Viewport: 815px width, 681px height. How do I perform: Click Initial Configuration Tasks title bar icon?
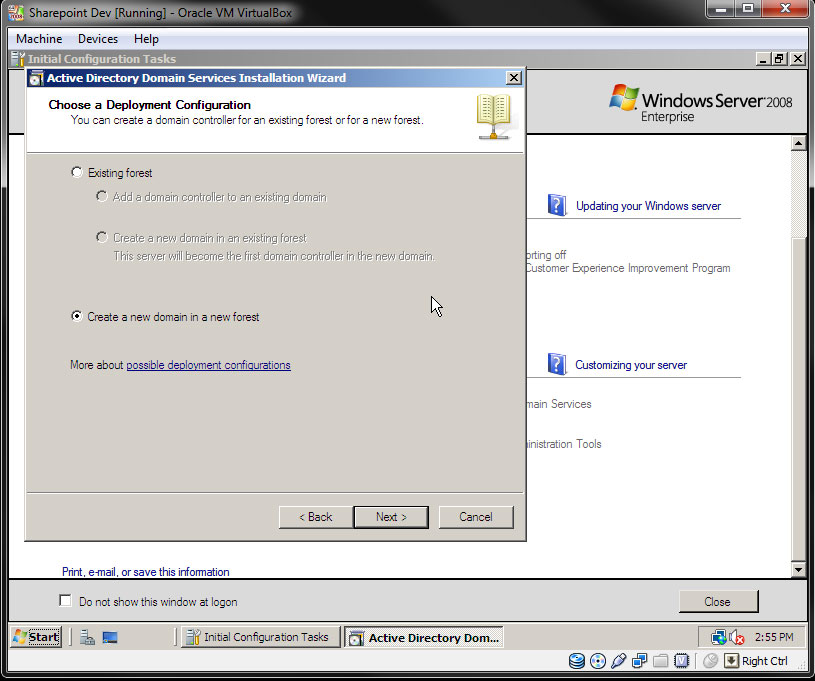click(18, 59)
